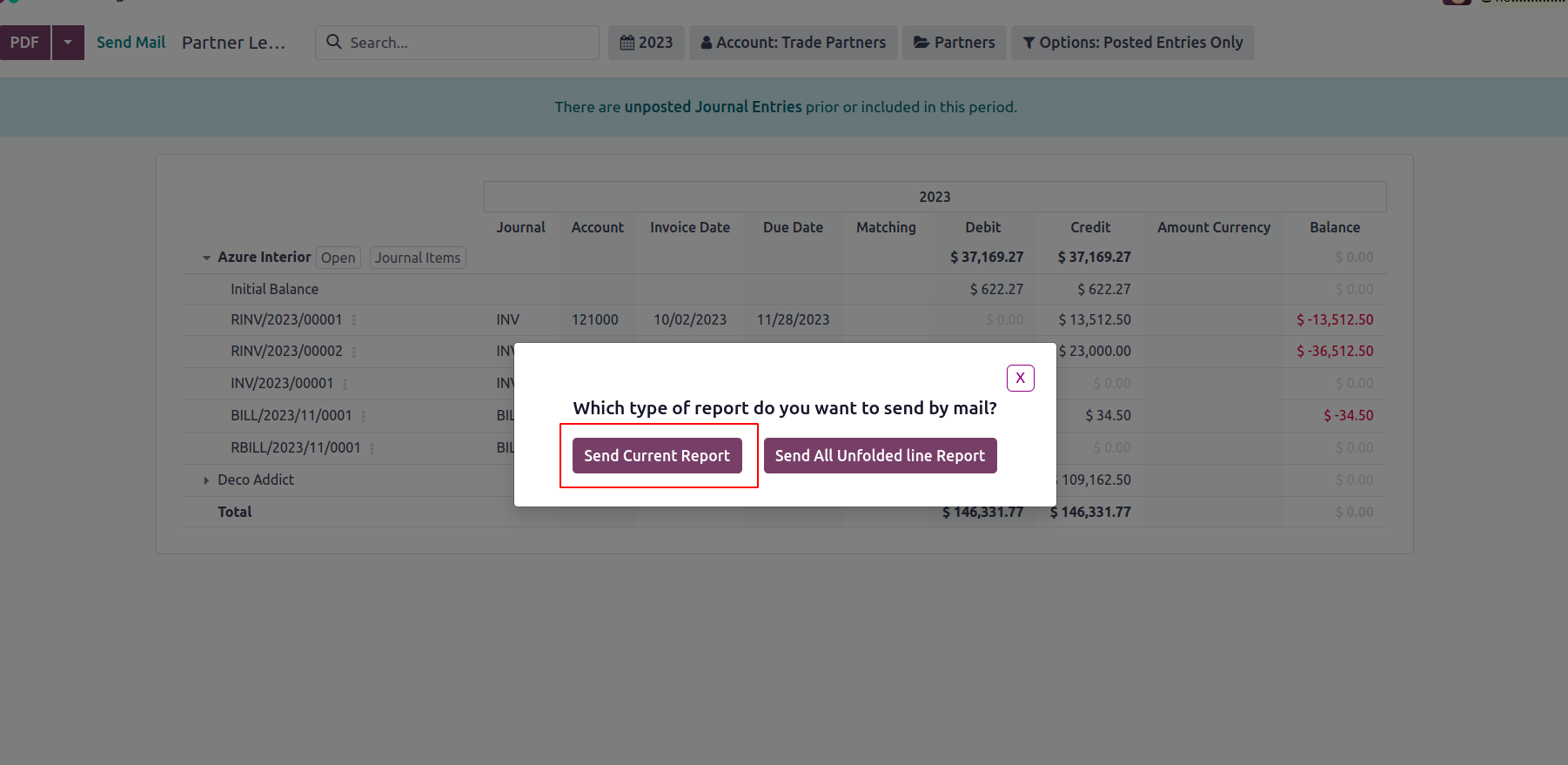Click the search magnifier icon

[x=334, y=42]
